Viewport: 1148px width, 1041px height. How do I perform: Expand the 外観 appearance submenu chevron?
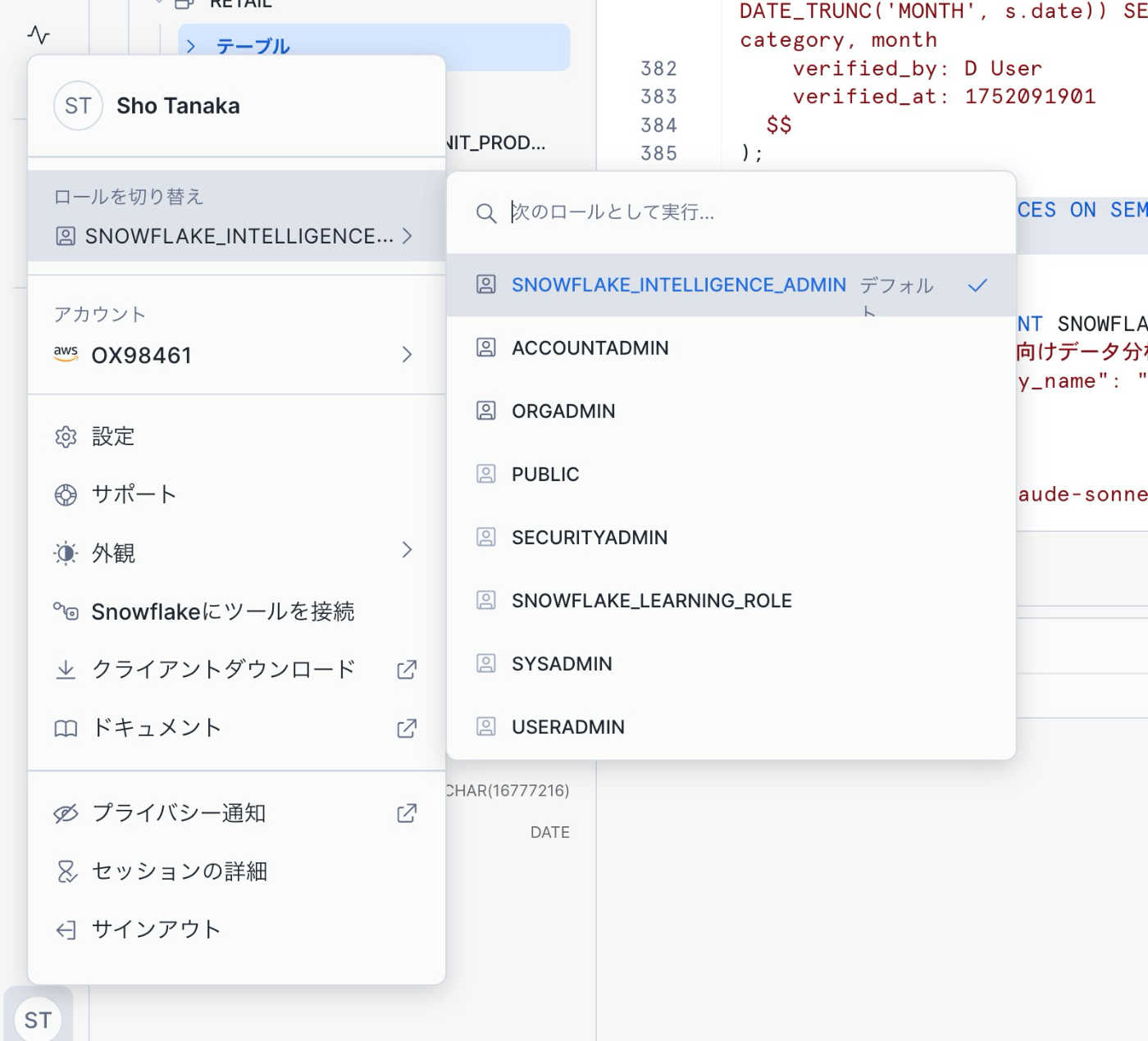[408, 550]
